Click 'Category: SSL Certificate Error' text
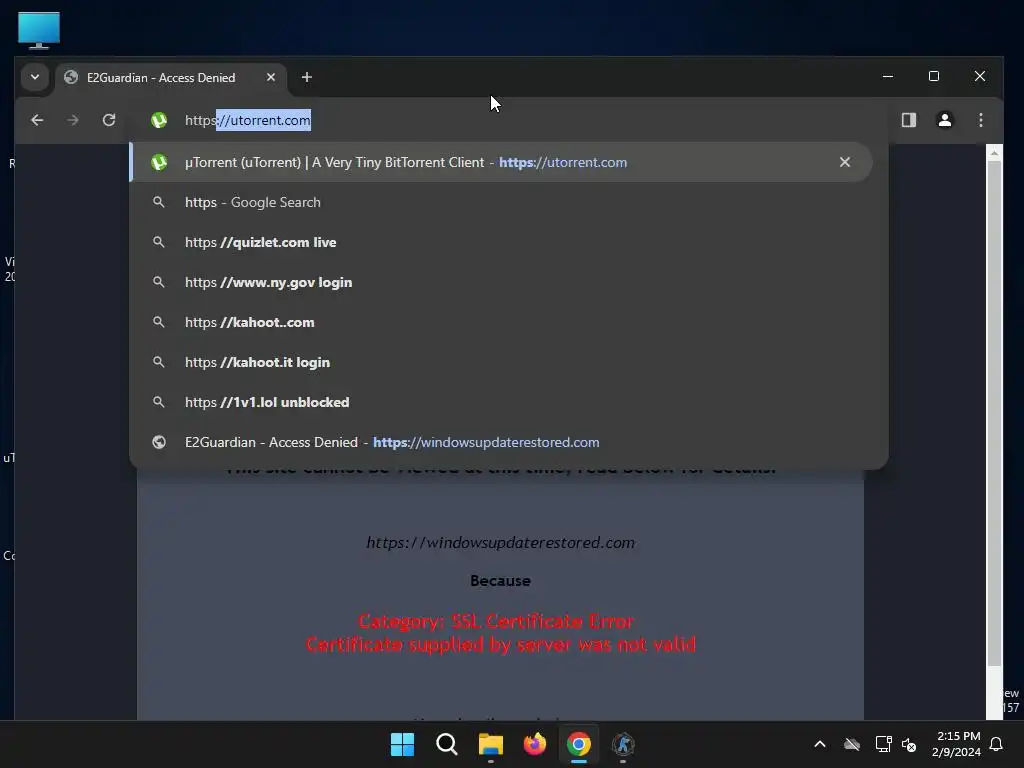The height and width of the screenshot is (768, 1024). tap(496, 621)
